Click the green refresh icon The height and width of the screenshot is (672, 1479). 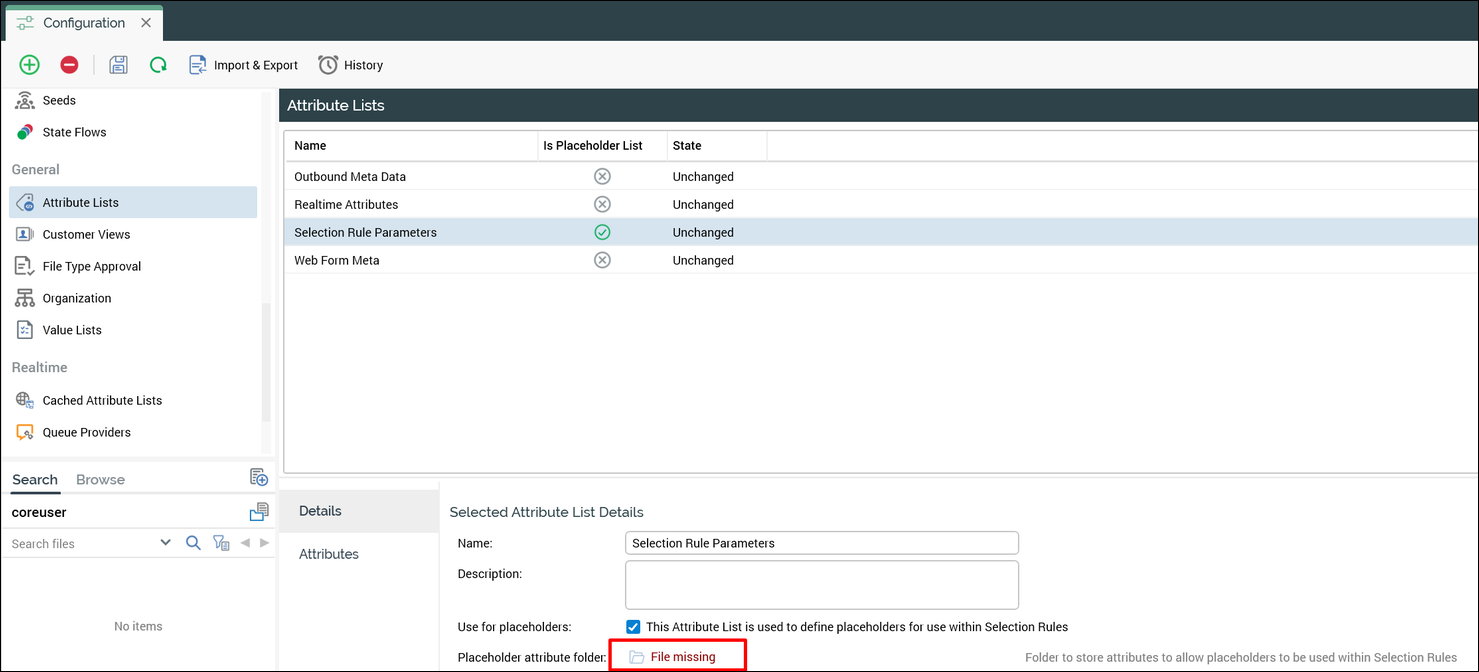[158, 65]
